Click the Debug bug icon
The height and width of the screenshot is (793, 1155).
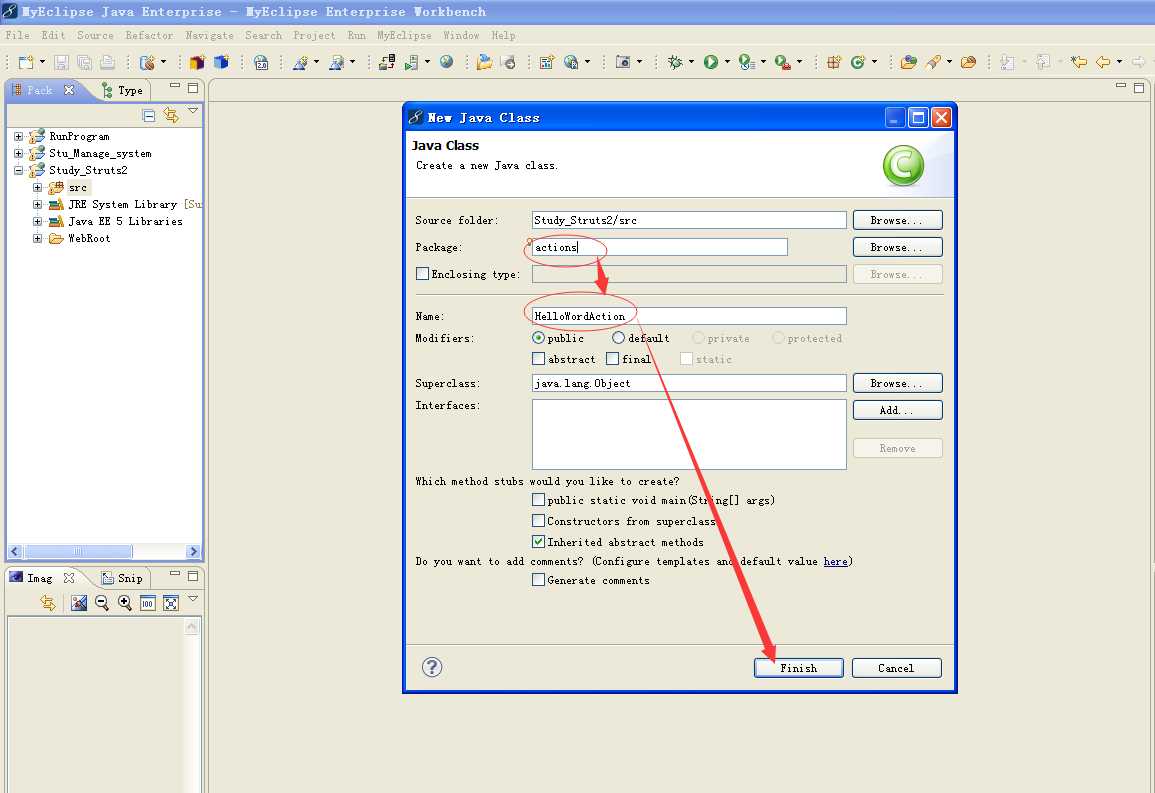tap(675, 63)
